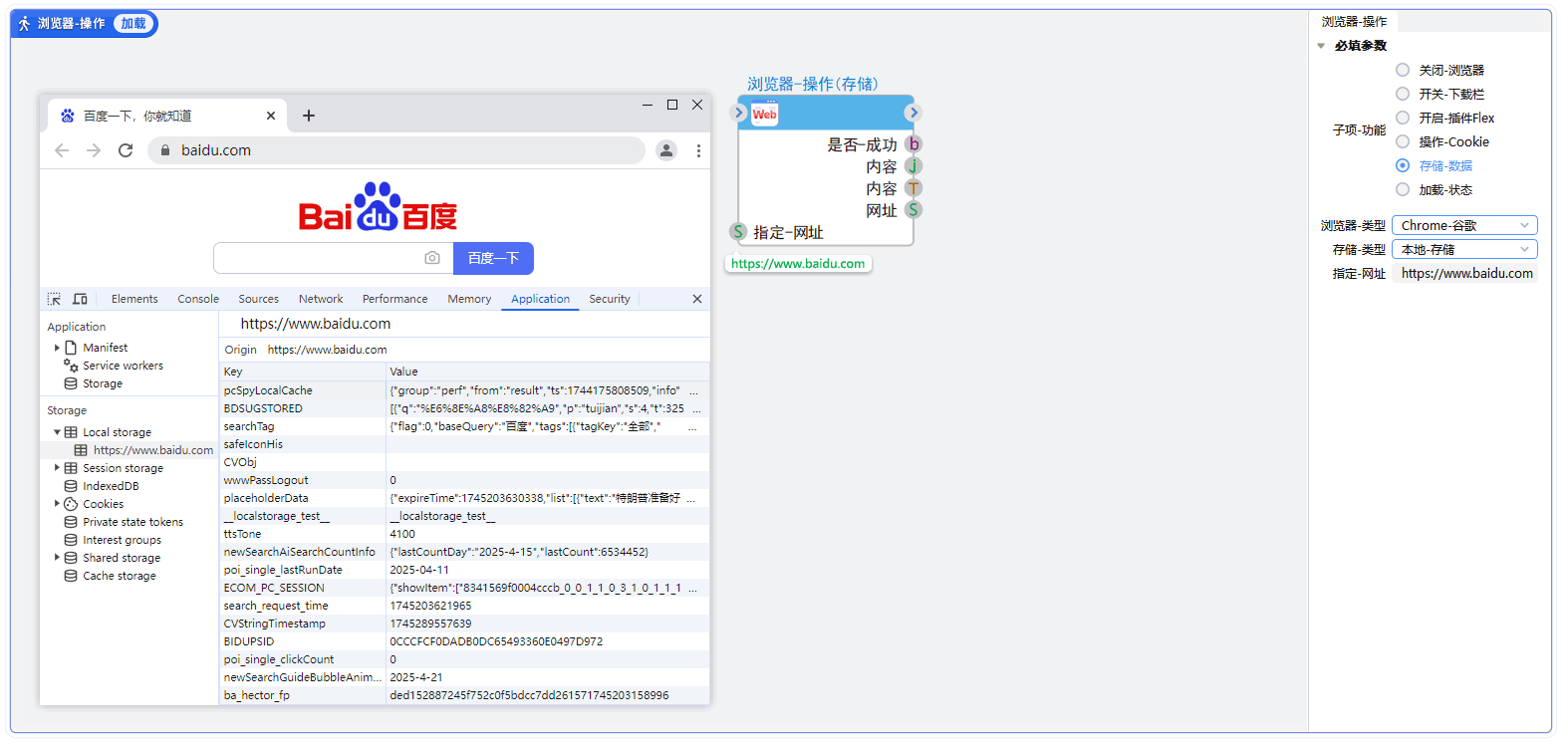Select the 关闭-浏览器 radio option
The height and width of the screenshot is (749, 1568).
[1403, 70]
